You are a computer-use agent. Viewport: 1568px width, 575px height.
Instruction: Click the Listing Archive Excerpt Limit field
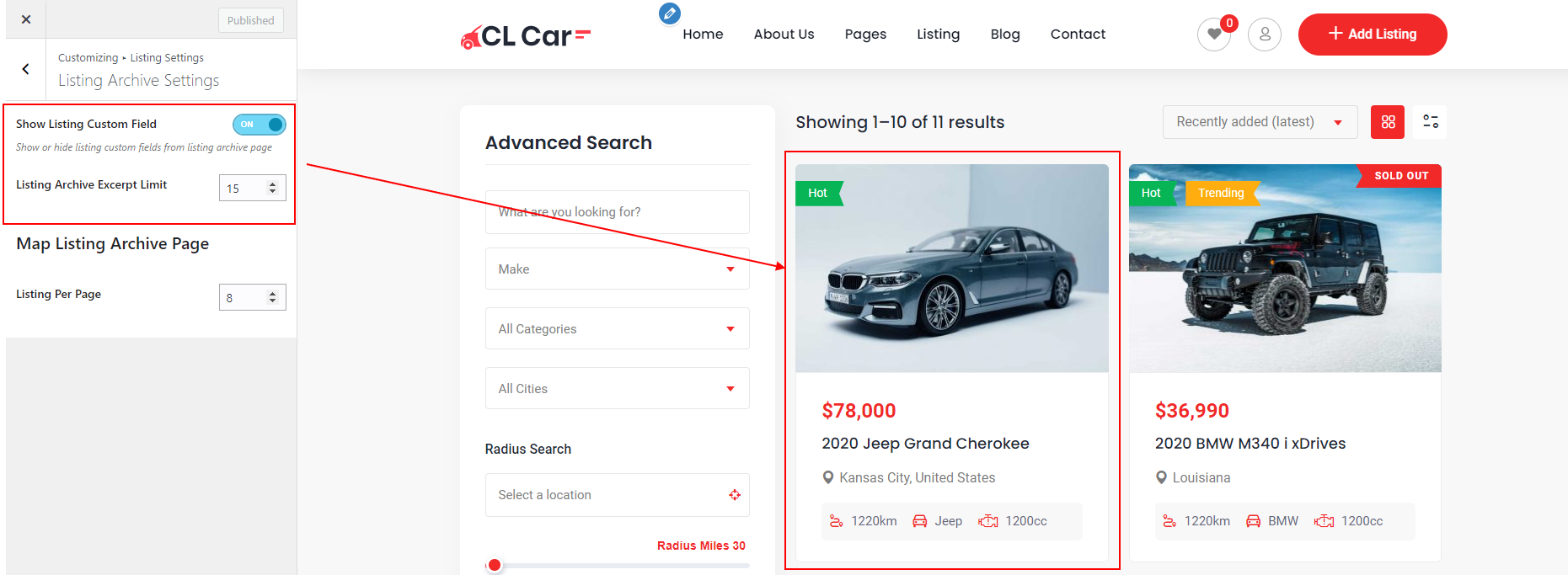tap(252, 188)
